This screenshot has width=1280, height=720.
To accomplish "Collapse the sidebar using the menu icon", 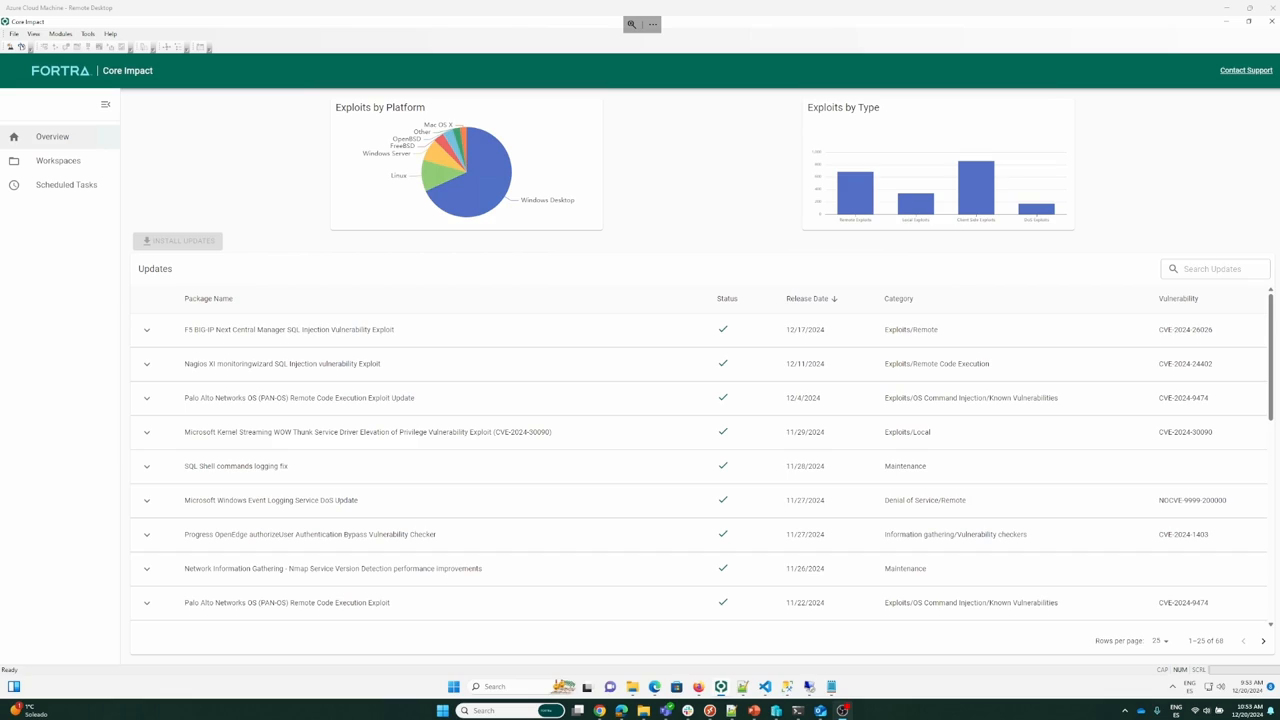I will (106, 104).
